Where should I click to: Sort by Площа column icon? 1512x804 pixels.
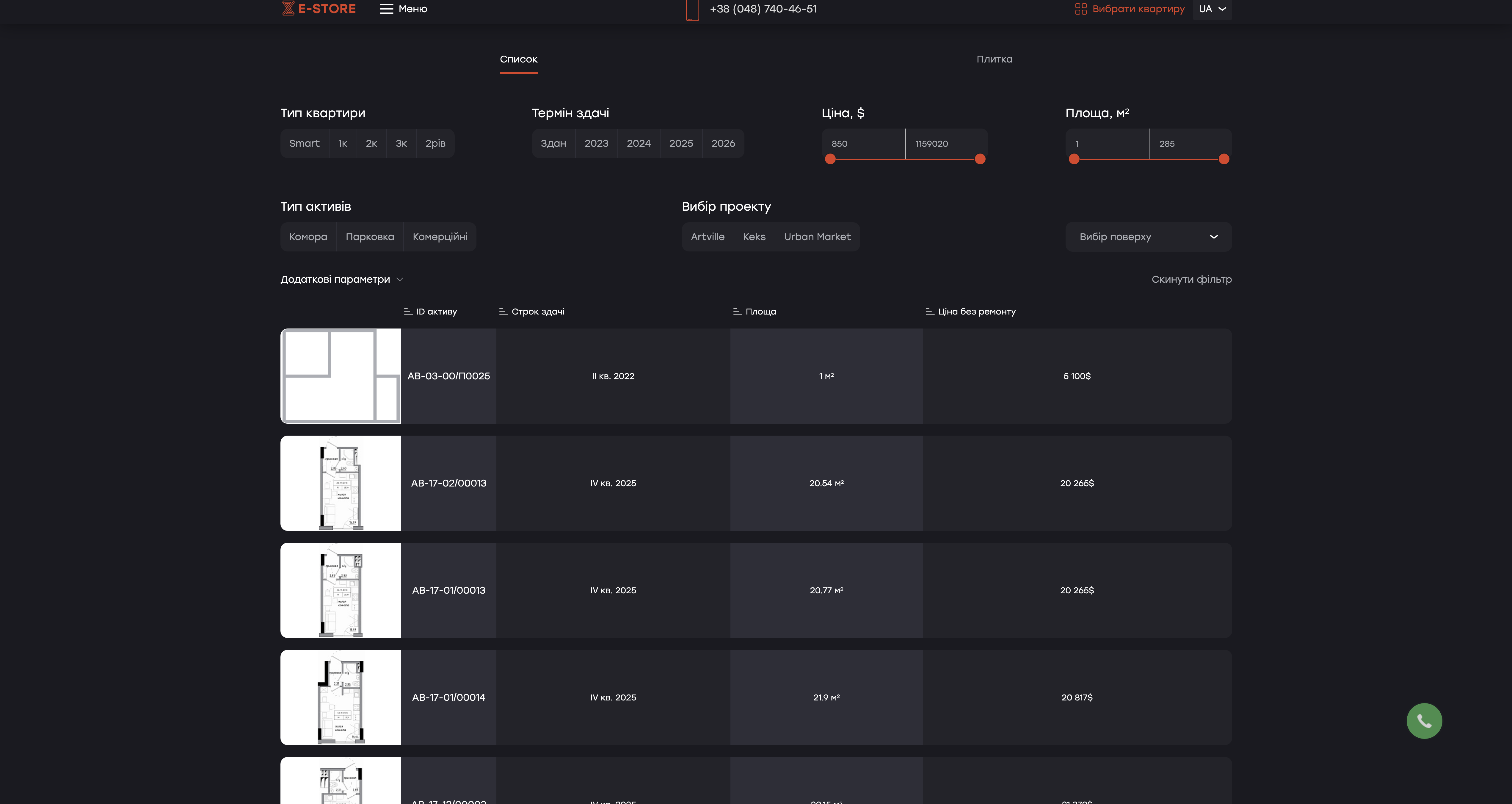point(737,311)
